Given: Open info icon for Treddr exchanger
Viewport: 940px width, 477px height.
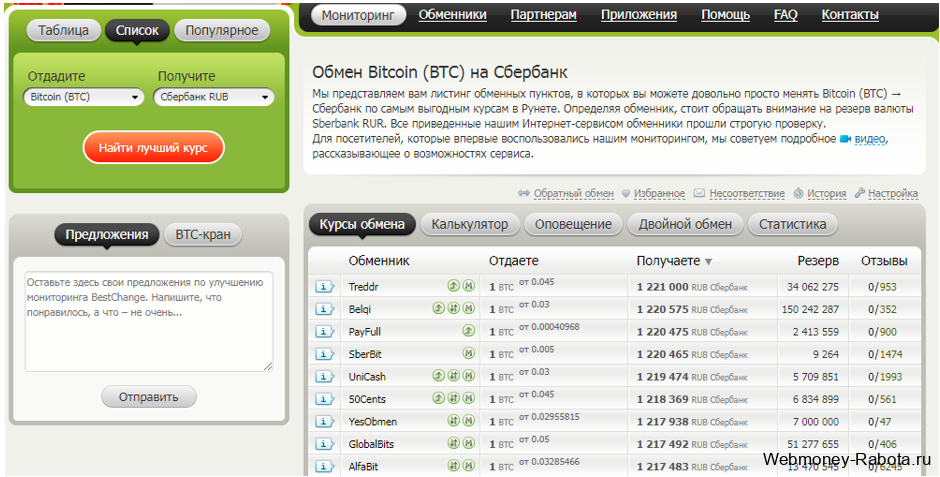Looking at the screenshot, I should (324, 286).
